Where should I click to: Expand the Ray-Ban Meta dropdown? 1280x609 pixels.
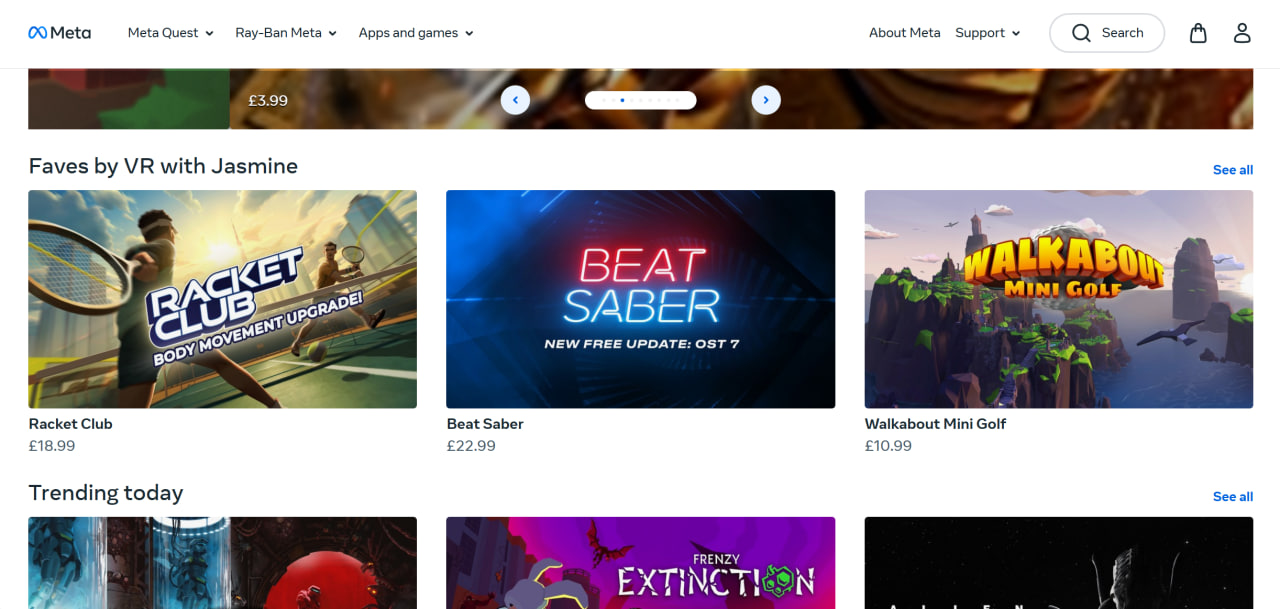(x=286, y=33)
